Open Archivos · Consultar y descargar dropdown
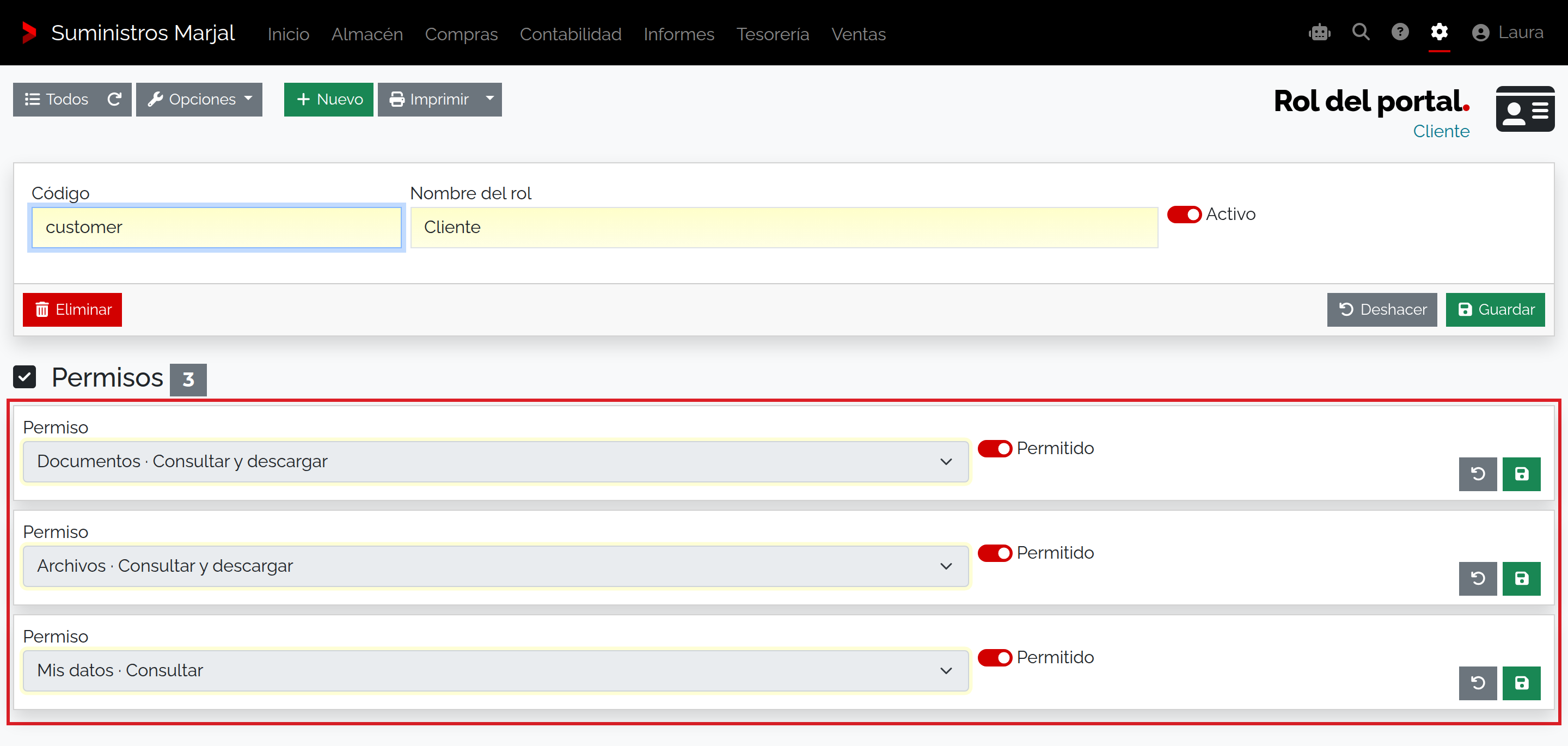This screenshot has height=746, width=1568. [x=495, y=566]
